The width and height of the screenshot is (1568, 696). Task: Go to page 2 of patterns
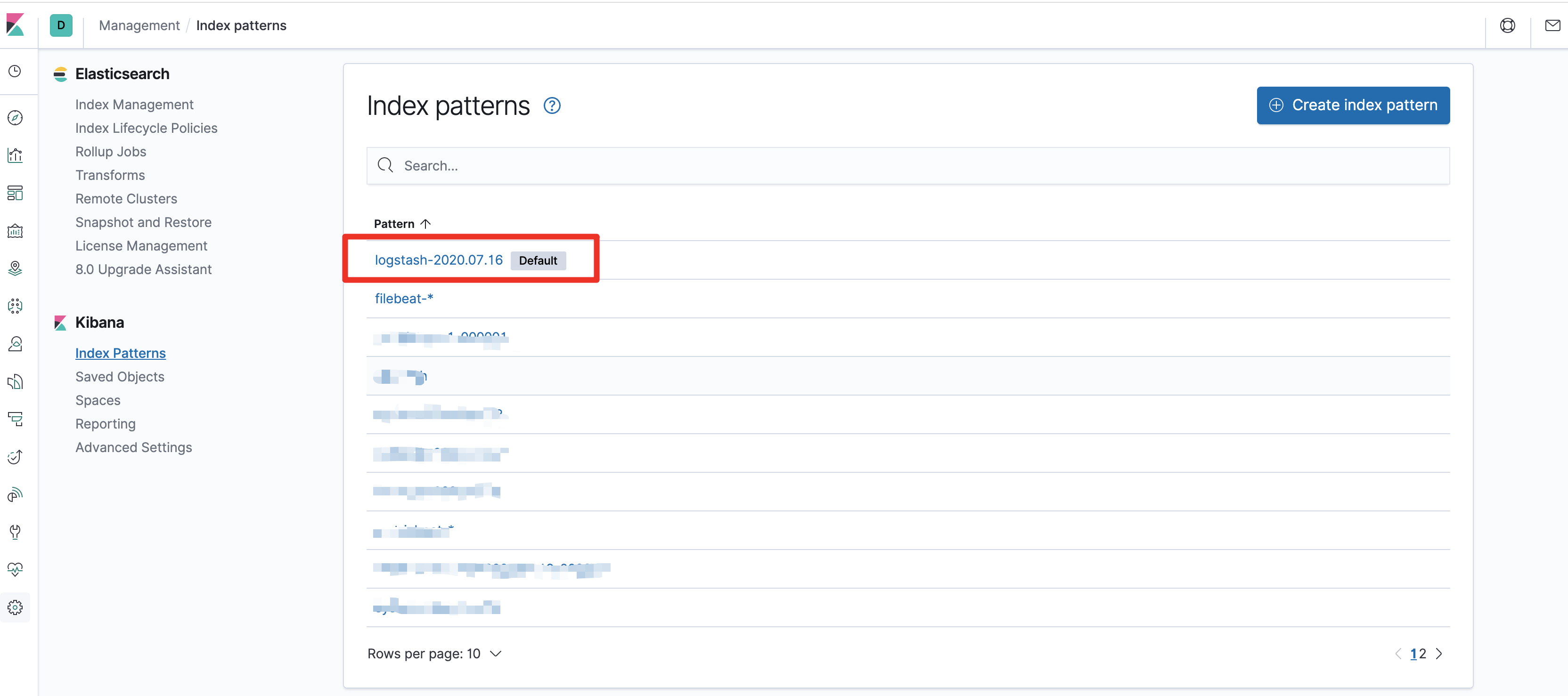(x=1422, y=654)
